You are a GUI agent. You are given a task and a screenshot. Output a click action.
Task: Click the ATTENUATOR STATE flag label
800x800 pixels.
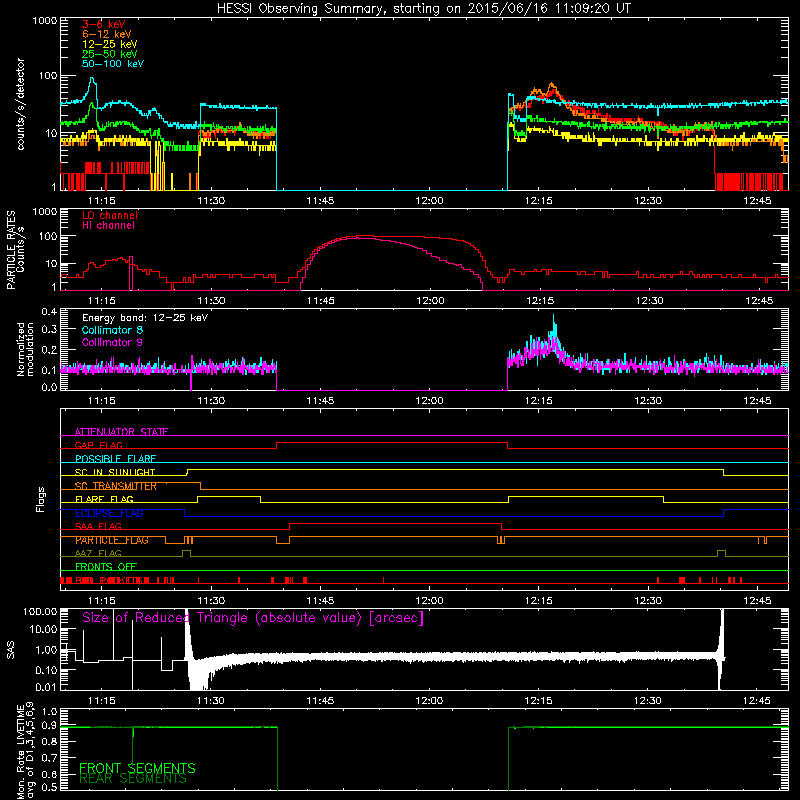121,432
